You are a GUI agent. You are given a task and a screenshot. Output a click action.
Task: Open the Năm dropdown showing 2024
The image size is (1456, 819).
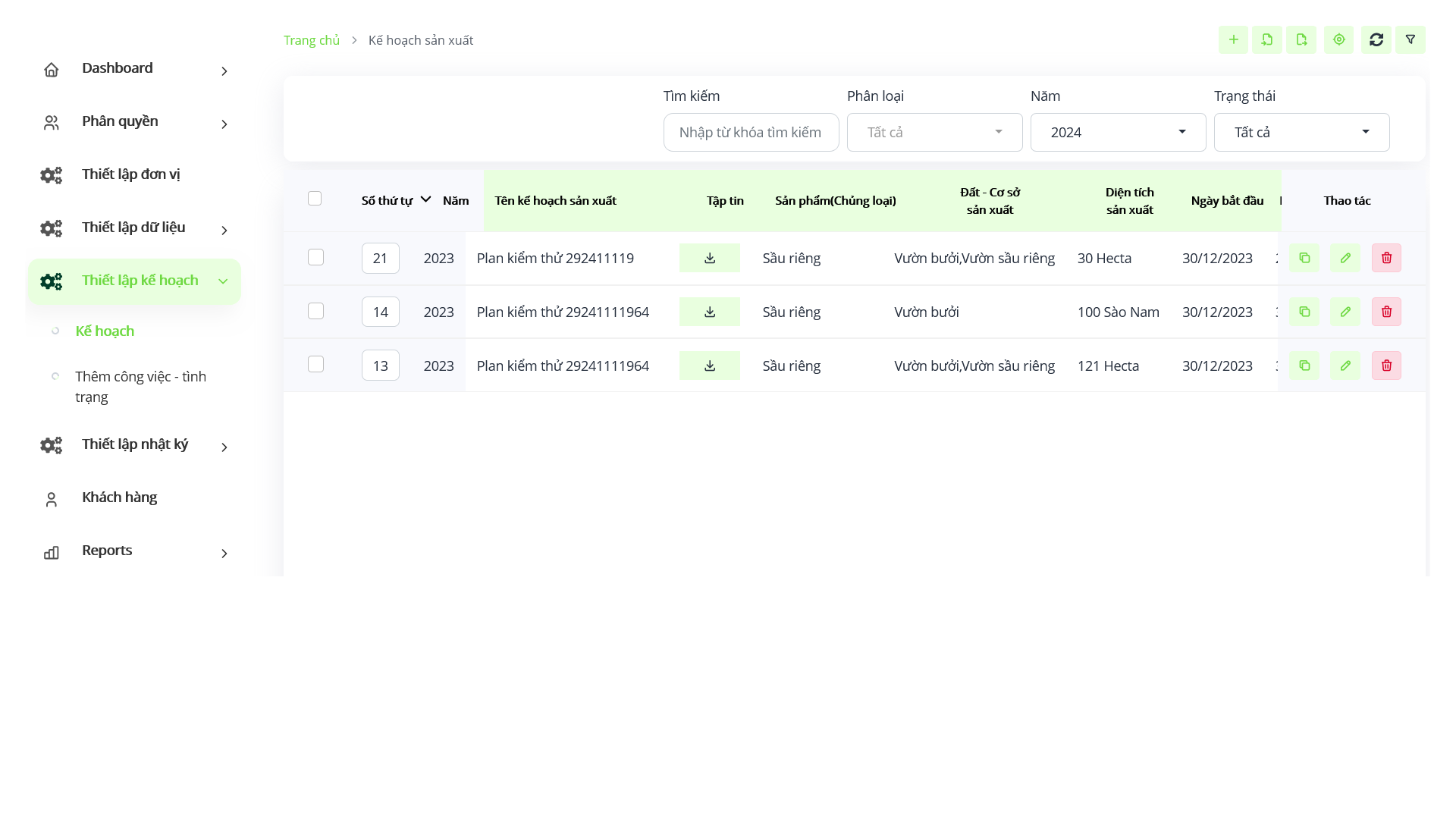coord(1118,132)
